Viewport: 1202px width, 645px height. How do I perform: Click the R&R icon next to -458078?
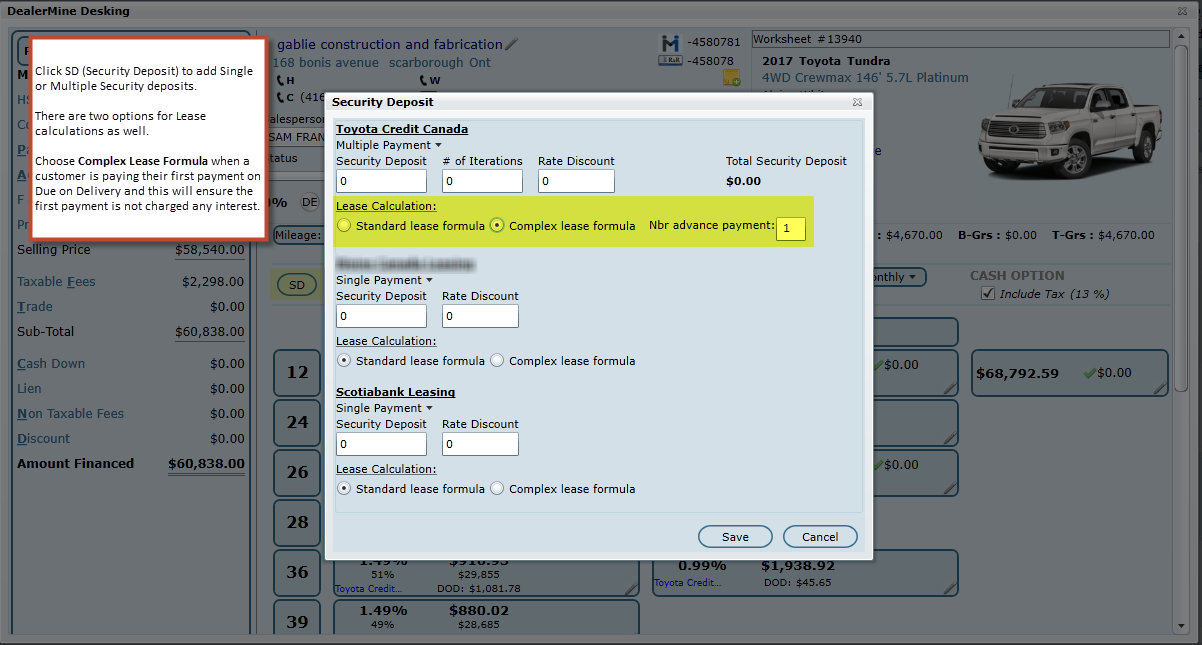point(670,61)
